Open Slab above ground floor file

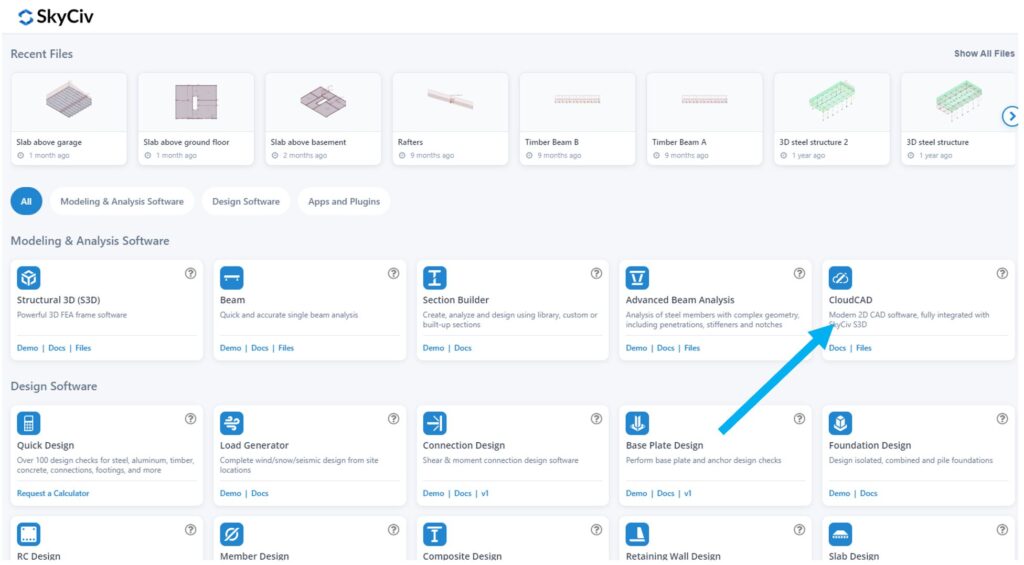196,119
